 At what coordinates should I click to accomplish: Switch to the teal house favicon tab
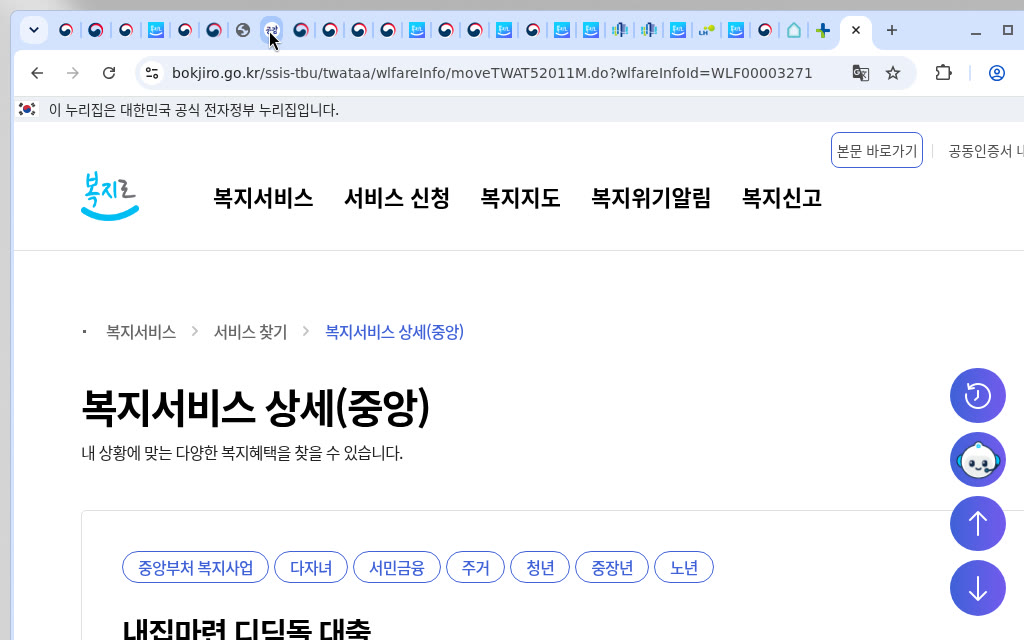click(793, 30)
